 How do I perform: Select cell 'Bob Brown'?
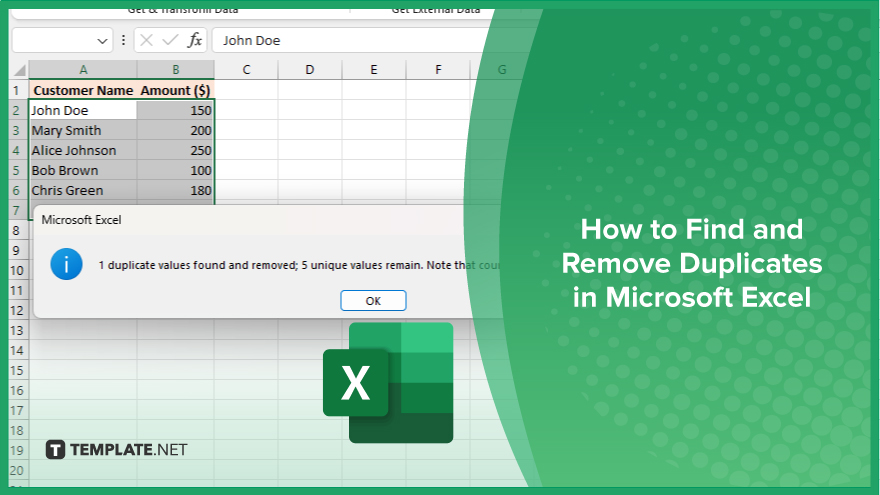[x=83, y=171]
